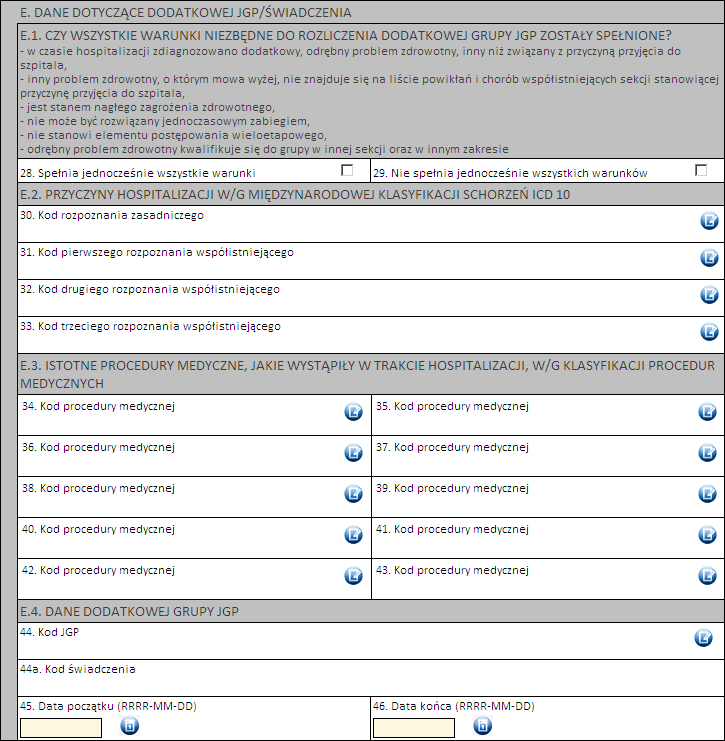The height and width of the screenshot is (741, 725).
Task: Open lookup for field 34 procedure code
Action: [x=353, y=412]
